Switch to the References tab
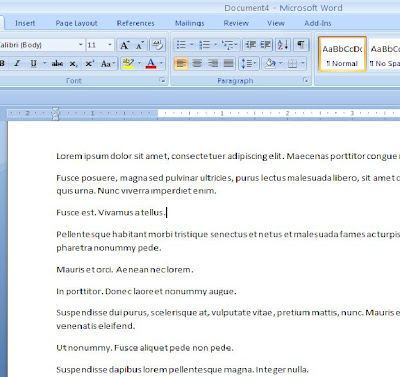 [135, 23]
